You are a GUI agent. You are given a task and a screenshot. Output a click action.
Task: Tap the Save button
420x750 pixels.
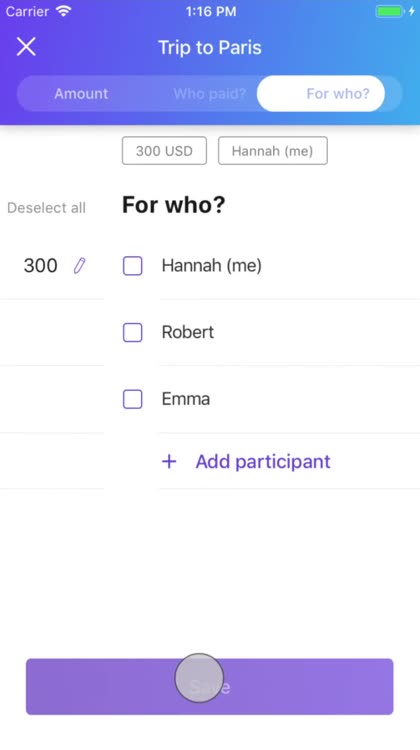210,686
